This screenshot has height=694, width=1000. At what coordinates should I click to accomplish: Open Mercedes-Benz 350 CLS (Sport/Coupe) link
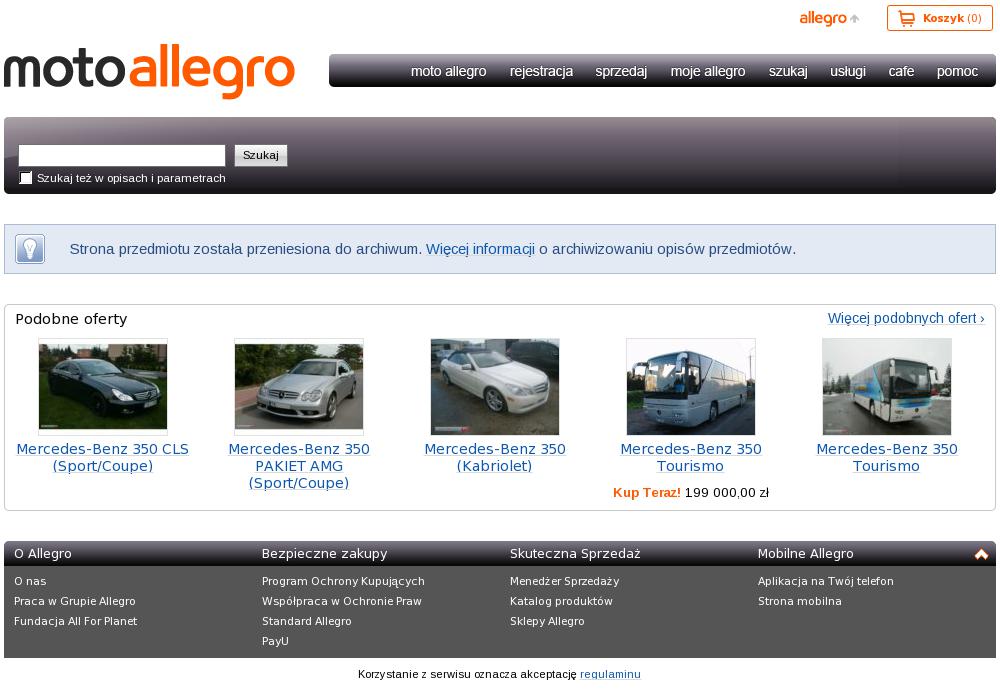point(103,457)
